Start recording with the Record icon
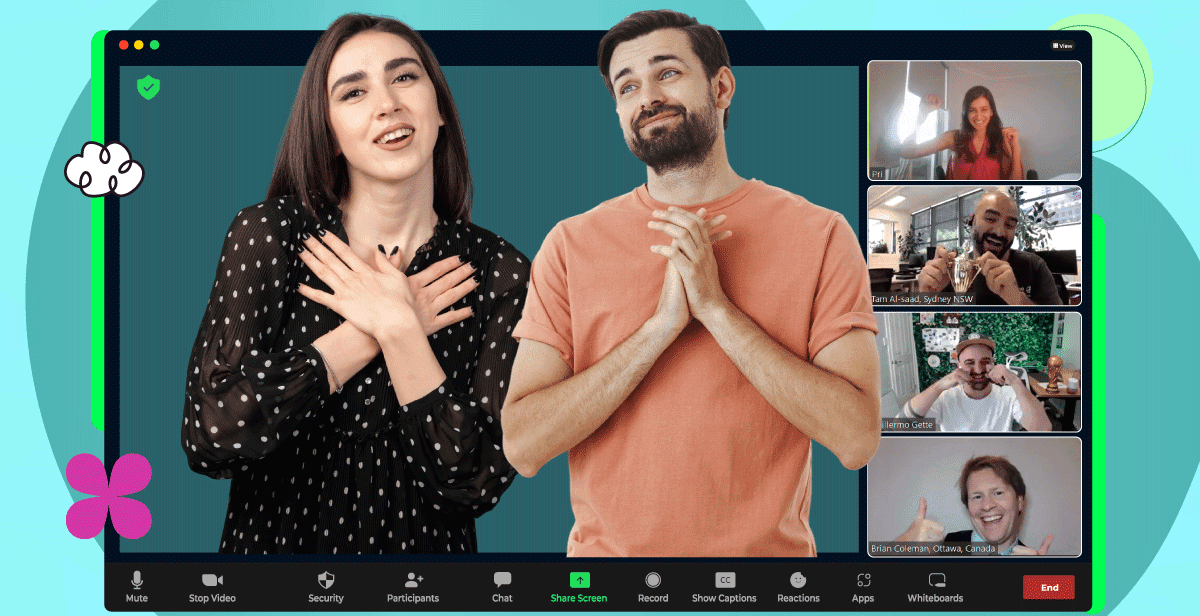The image size is (1200, 616). click(x=653, y=587)
